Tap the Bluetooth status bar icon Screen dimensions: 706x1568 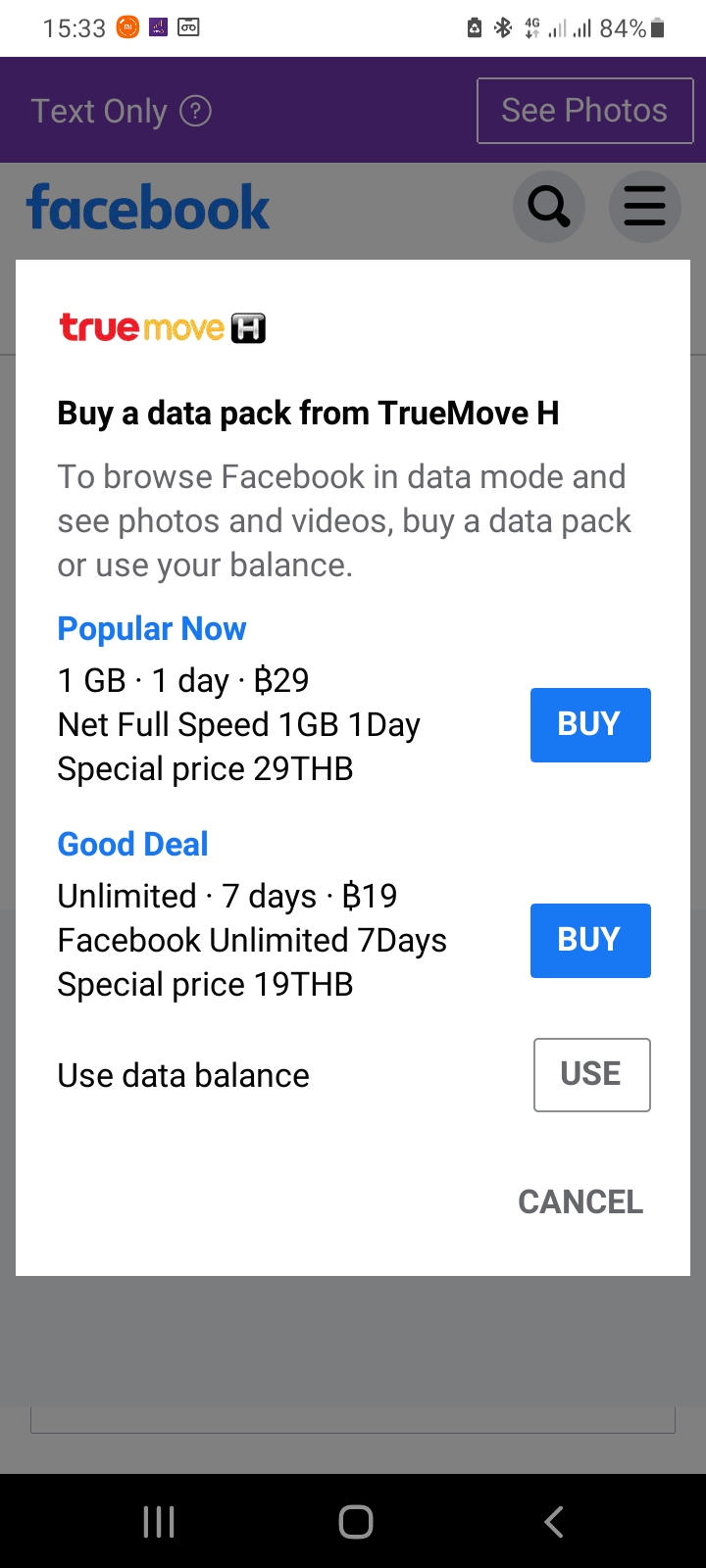click(503, 27)
